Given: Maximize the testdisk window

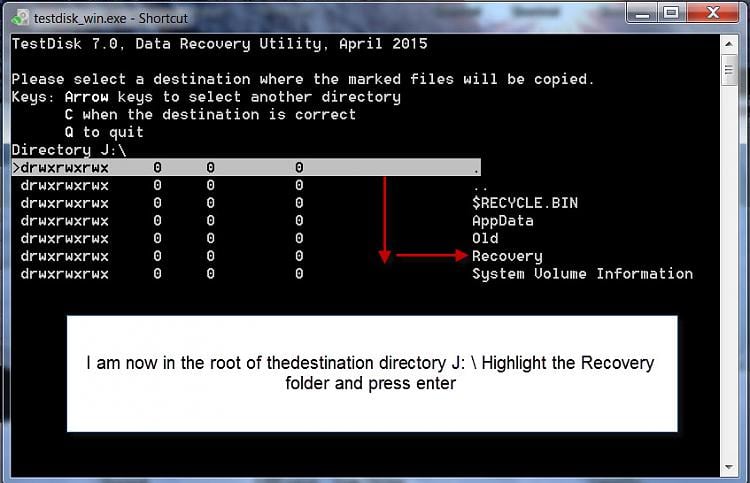Looking at the screenshot, I should (x=672, y=13).
